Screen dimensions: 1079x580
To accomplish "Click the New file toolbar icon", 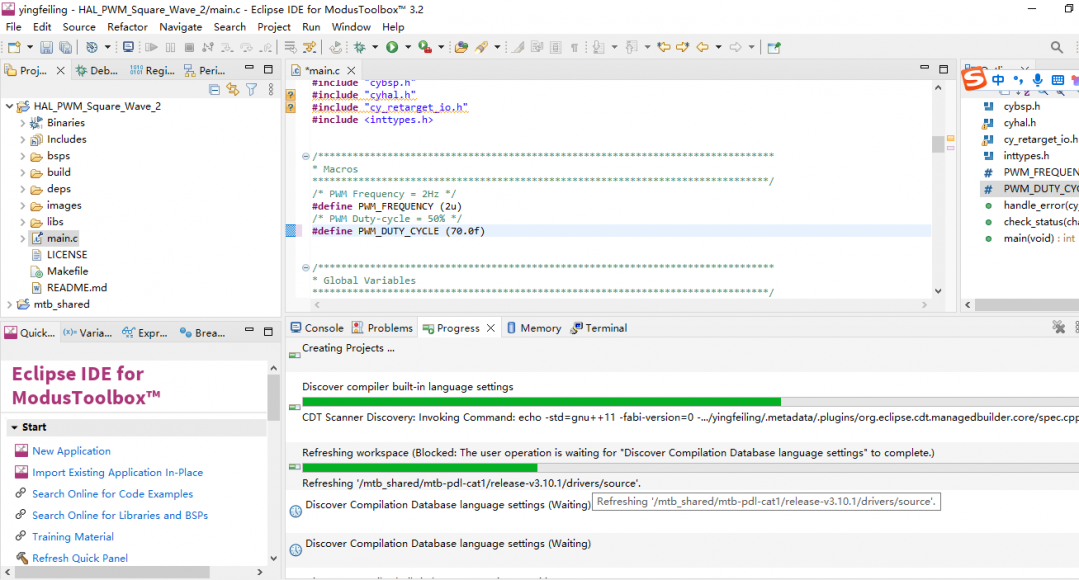I will [14, 47].
